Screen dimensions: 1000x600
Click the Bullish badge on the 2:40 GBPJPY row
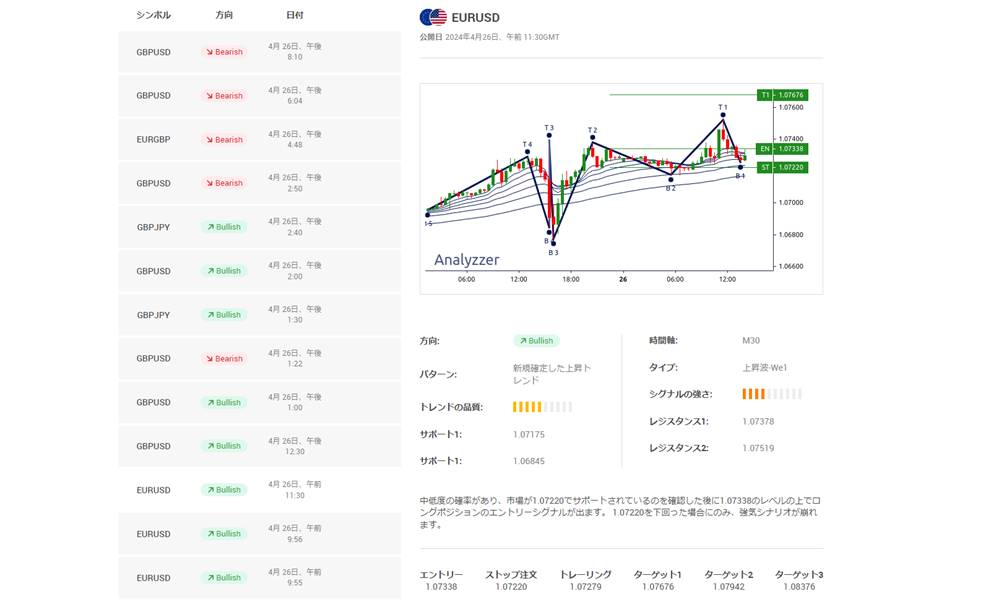[x=224, y=227]
